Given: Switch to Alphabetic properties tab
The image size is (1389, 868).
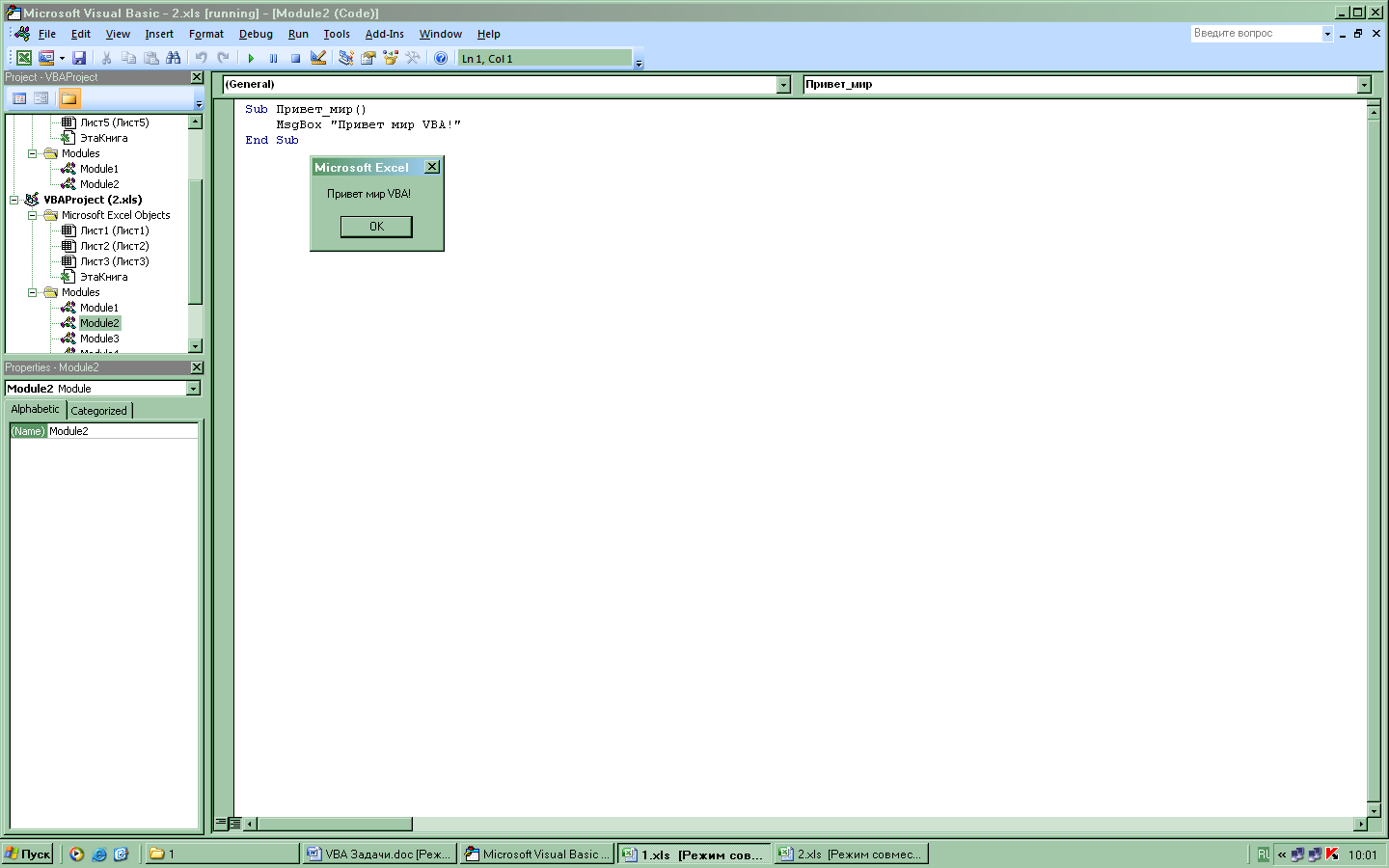Looking at the screenshot, I should [35, 409].
